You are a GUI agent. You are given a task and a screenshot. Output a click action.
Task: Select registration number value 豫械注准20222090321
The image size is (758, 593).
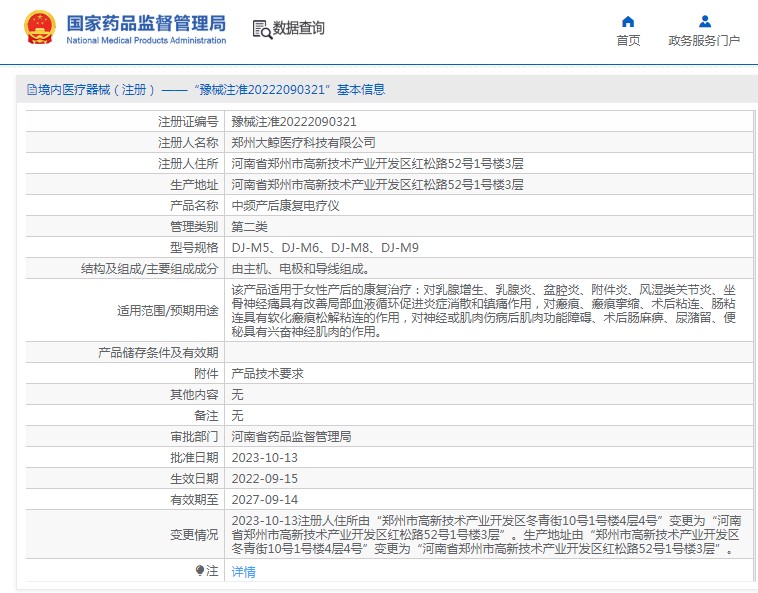point(294,122)
